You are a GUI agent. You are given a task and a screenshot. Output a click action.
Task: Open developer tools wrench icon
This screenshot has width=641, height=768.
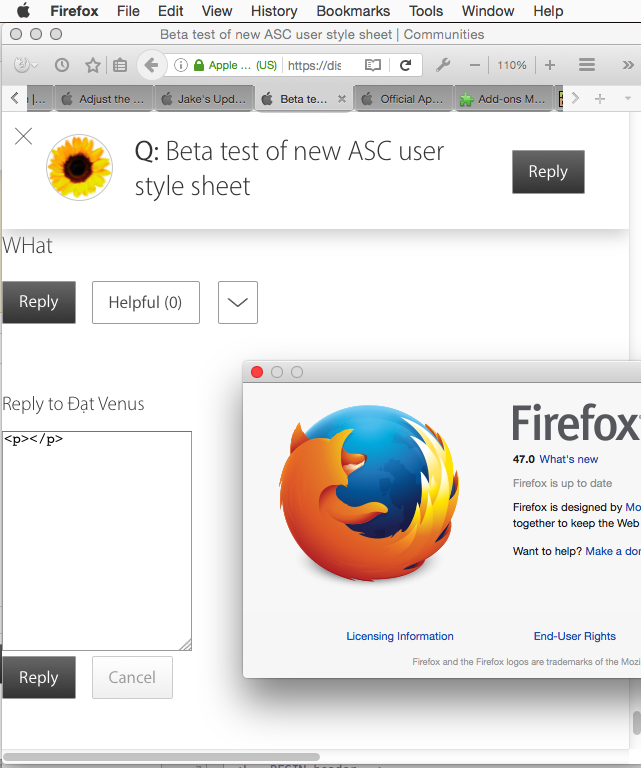coord(443,65)
